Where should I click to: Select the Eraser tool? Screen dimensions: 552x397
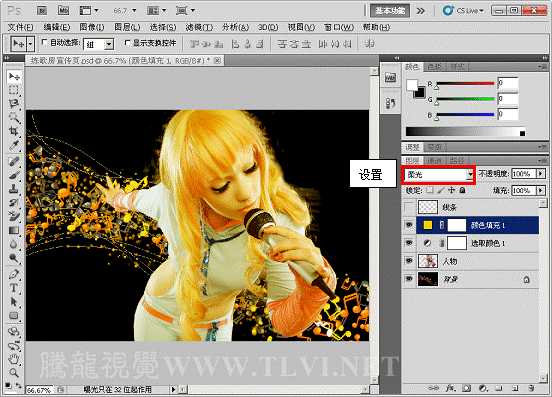tap(14, 216)
